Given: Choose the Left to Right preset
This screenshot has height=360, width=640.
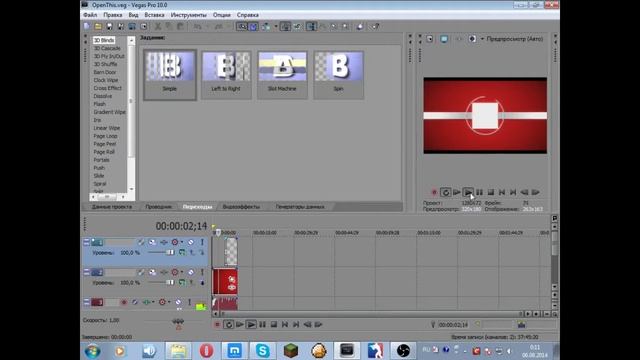Looking at the screenshot, I should point(226,74).
